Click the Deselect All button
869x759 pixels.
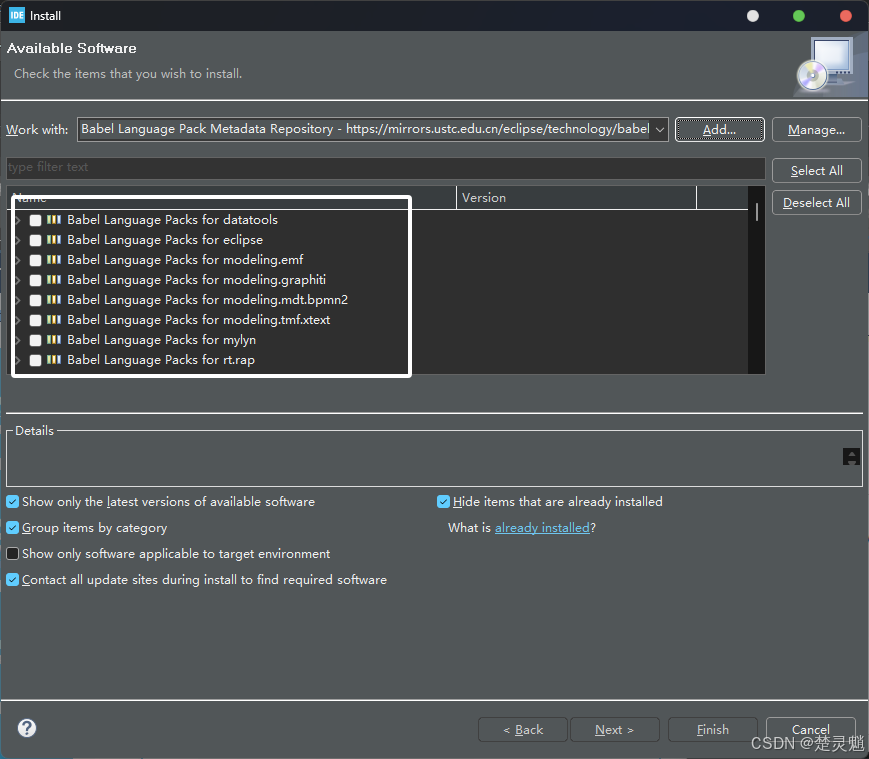pyautogui.click(x=816, y=203)
